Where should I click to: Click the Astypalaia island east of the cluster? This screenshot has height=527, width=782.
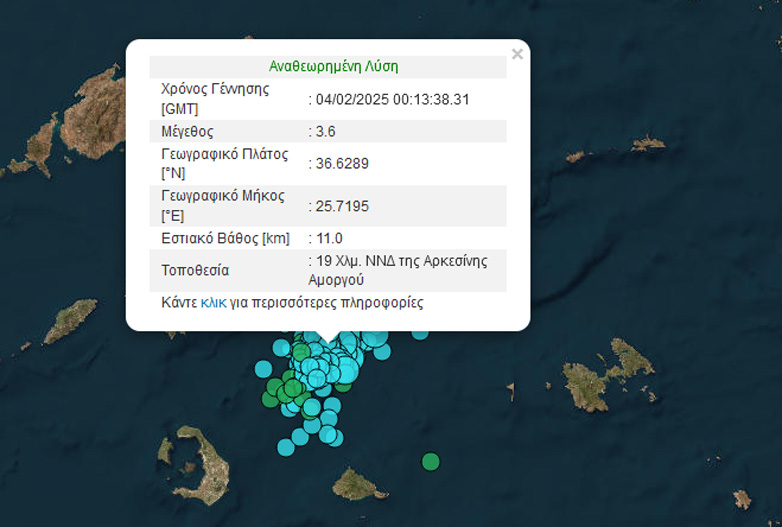click(x=602, y=380)
